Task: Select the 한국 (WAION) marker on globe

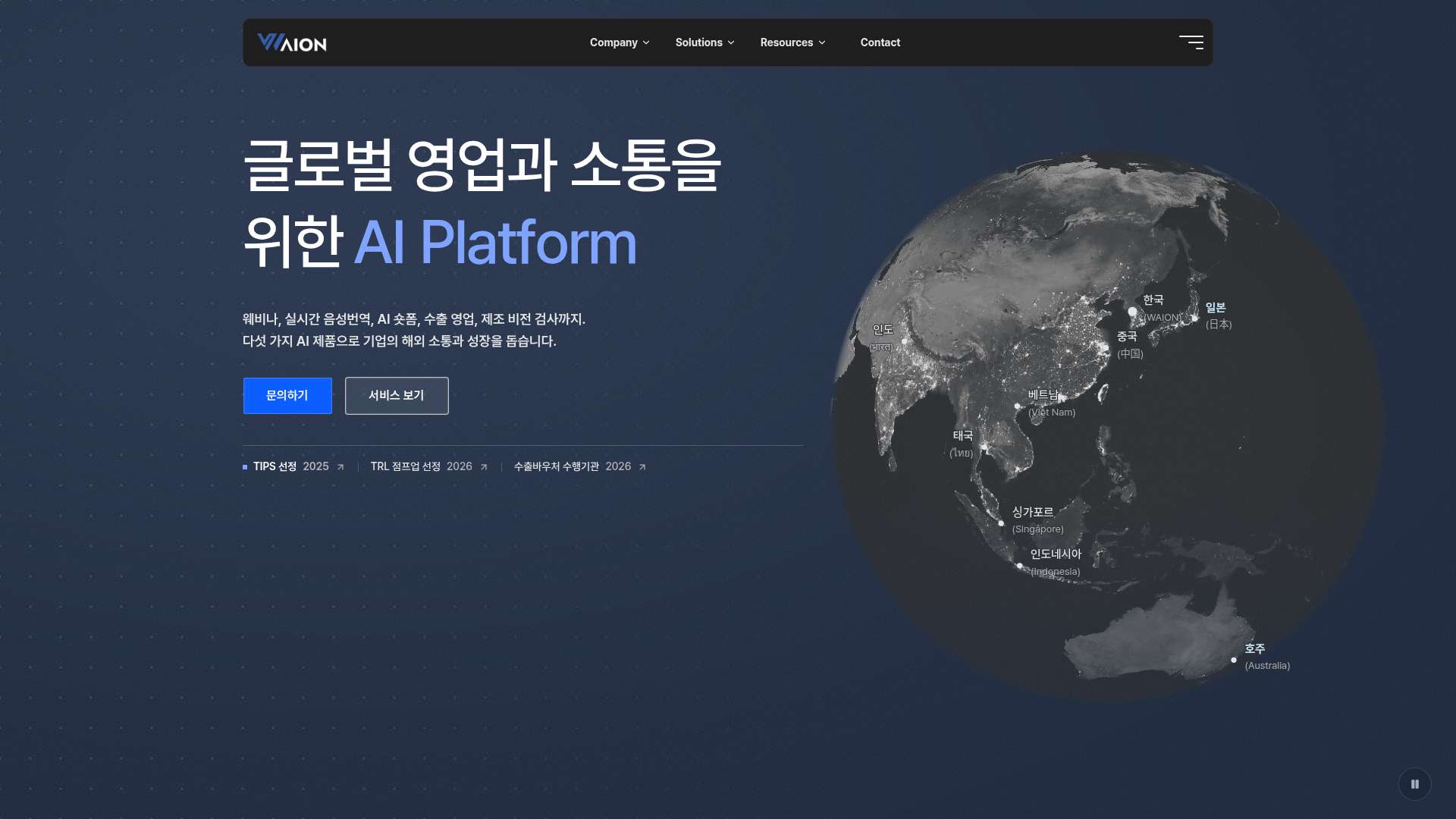Action: coord(1132,312)
